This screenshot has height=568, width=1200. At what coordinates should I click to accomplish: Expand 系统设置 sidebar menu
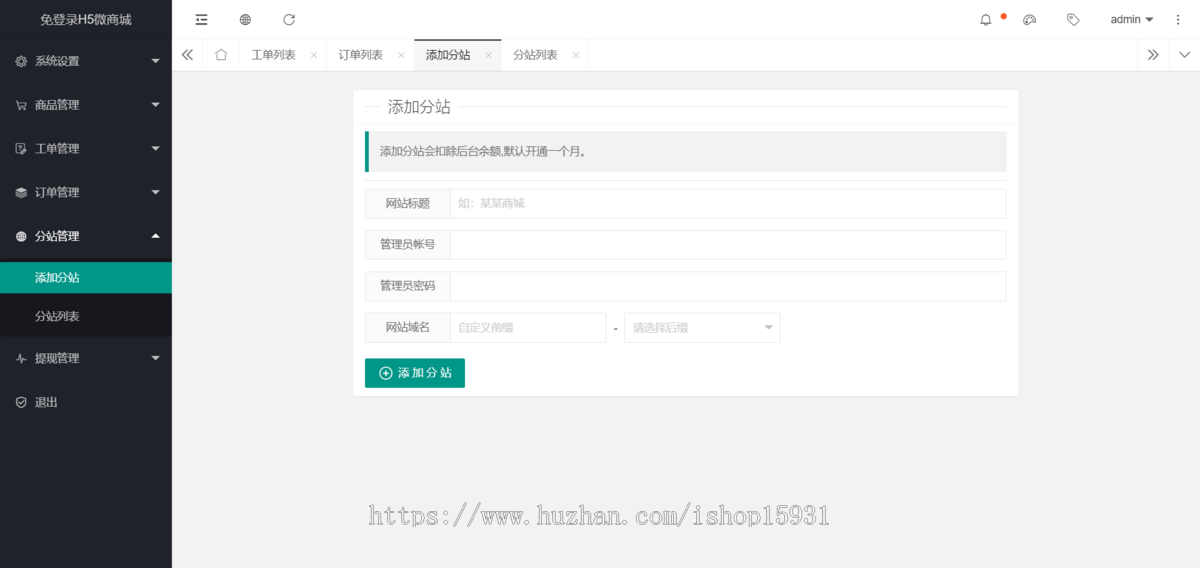point(86,61)
